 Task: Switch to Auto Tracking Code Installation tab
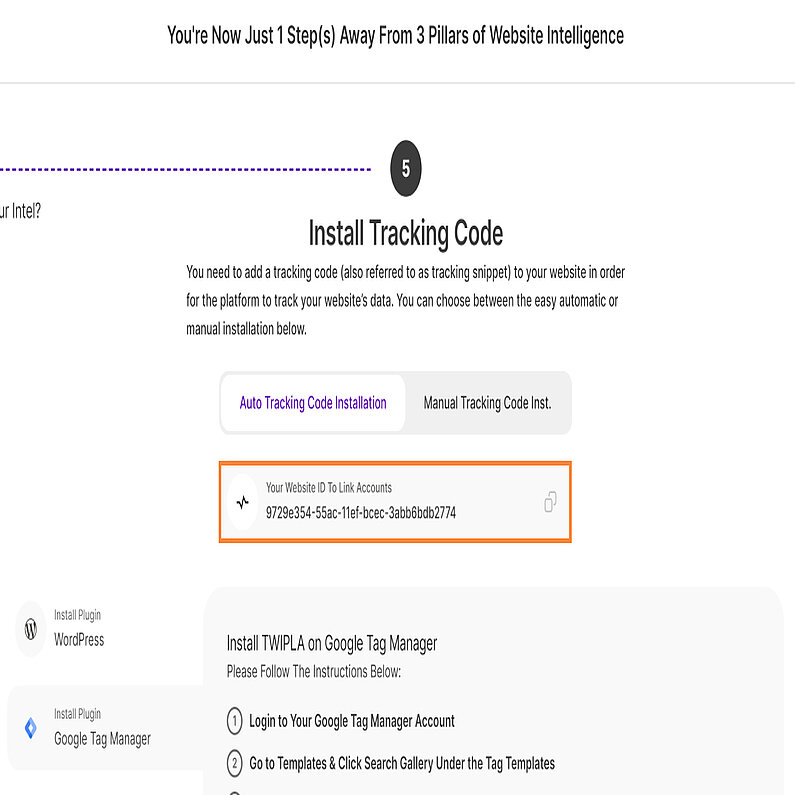click(x=313, y=404)
